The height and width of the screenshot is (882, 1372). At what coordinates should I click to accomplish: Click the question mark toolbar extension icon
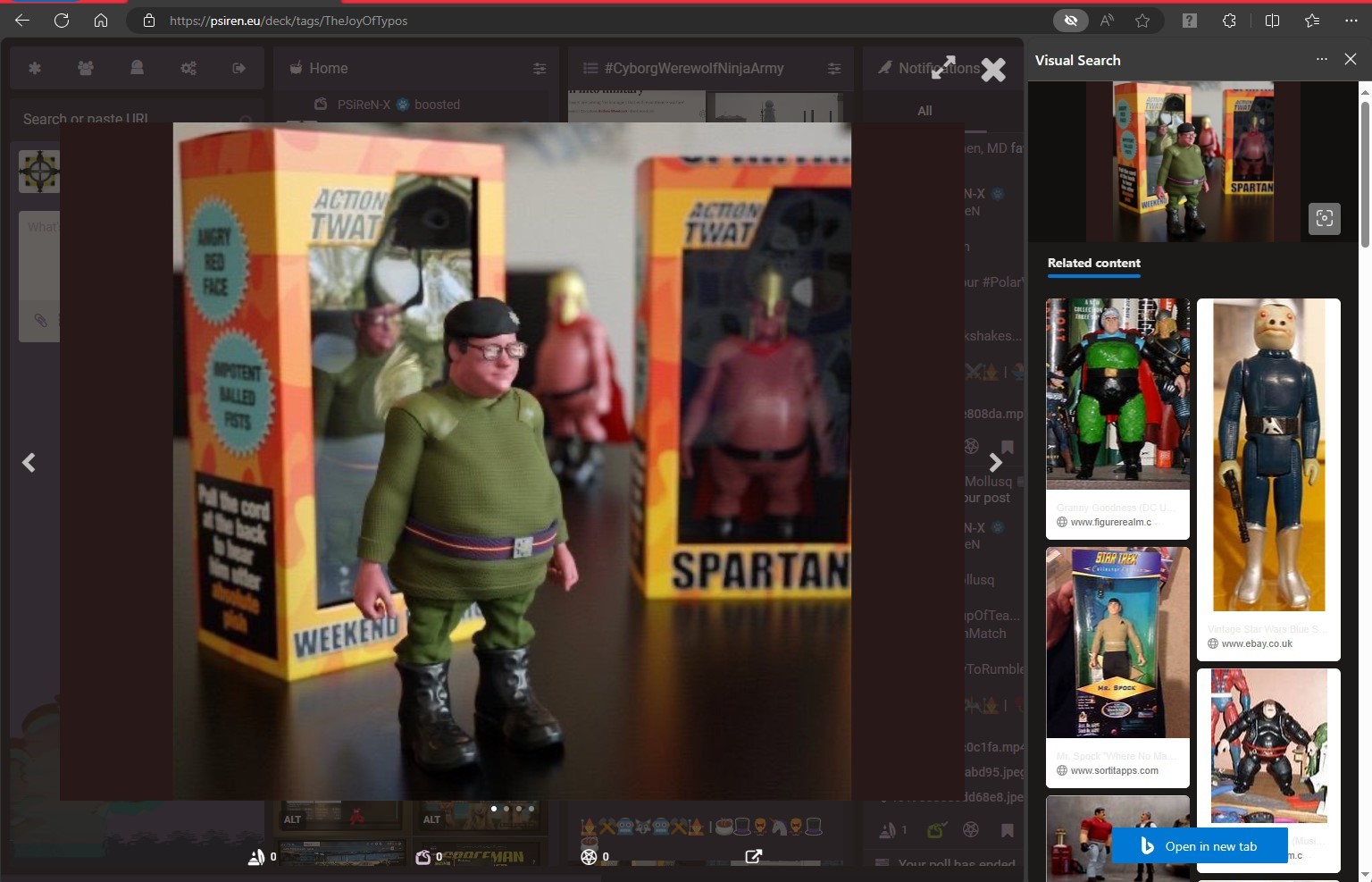1190,21
